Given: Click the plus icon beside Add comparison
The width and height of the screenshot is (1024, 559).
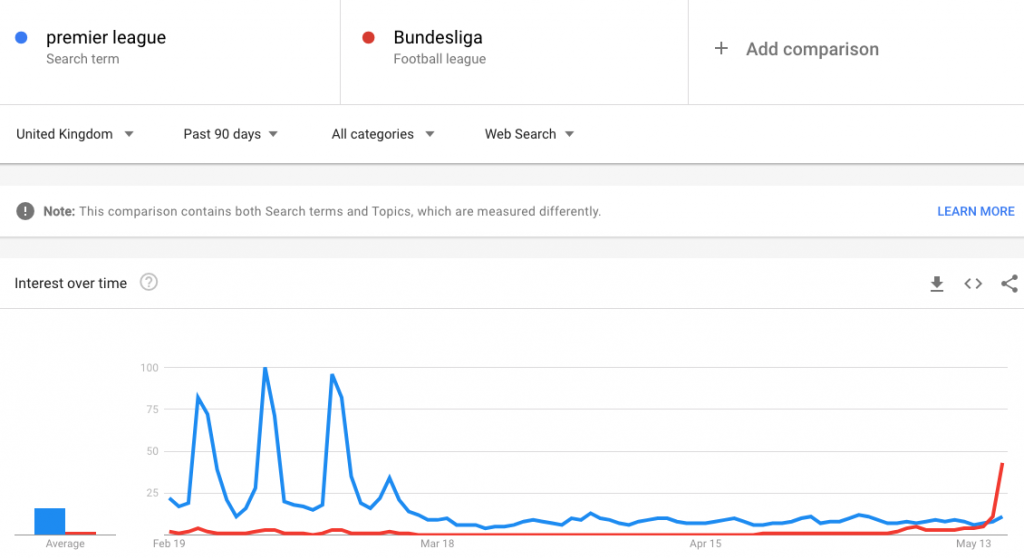Looking at the screenshot, I should tap(721, 48).
